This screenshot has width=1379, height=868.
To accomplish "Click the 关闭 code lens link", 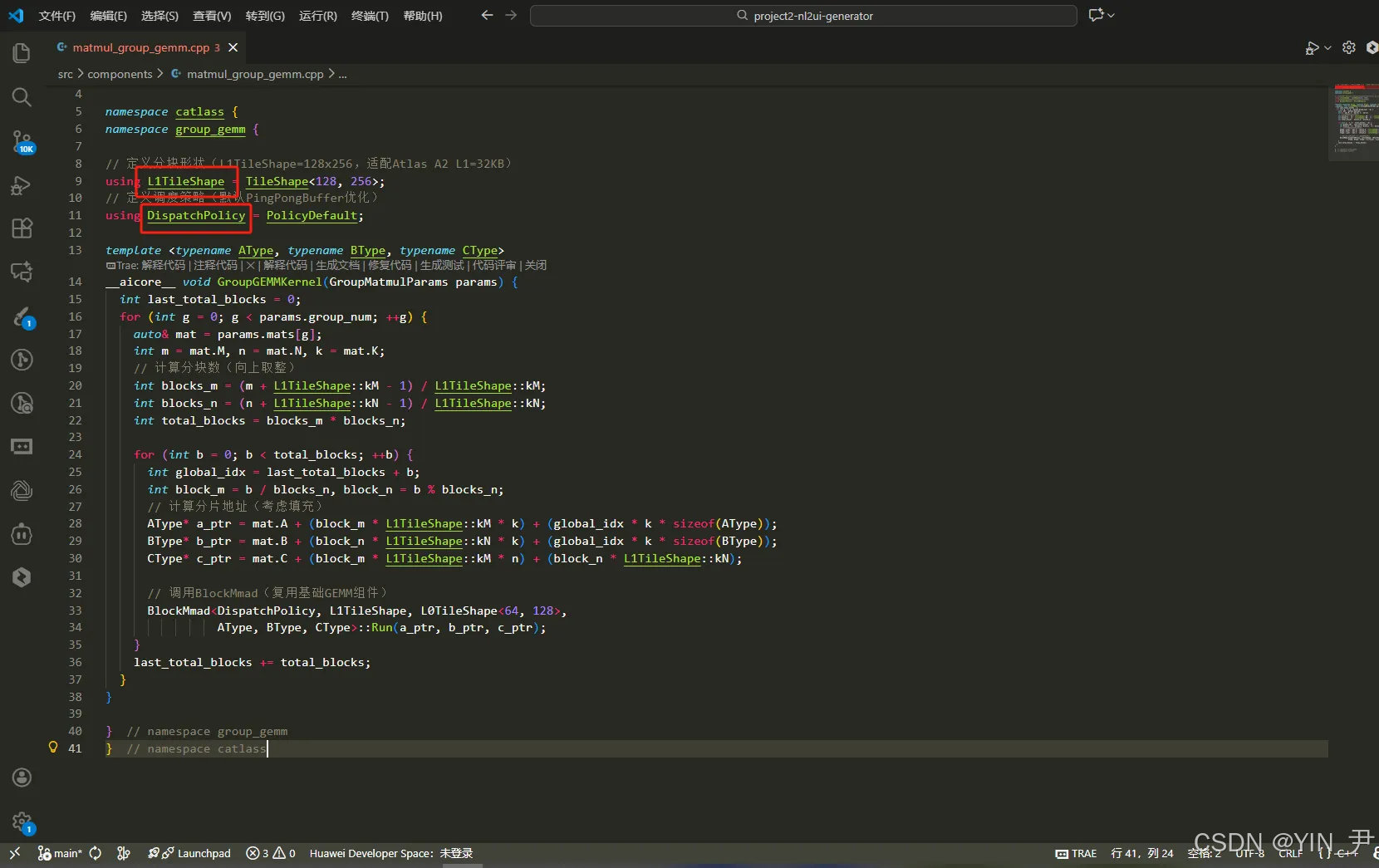I will pos(536,265).
